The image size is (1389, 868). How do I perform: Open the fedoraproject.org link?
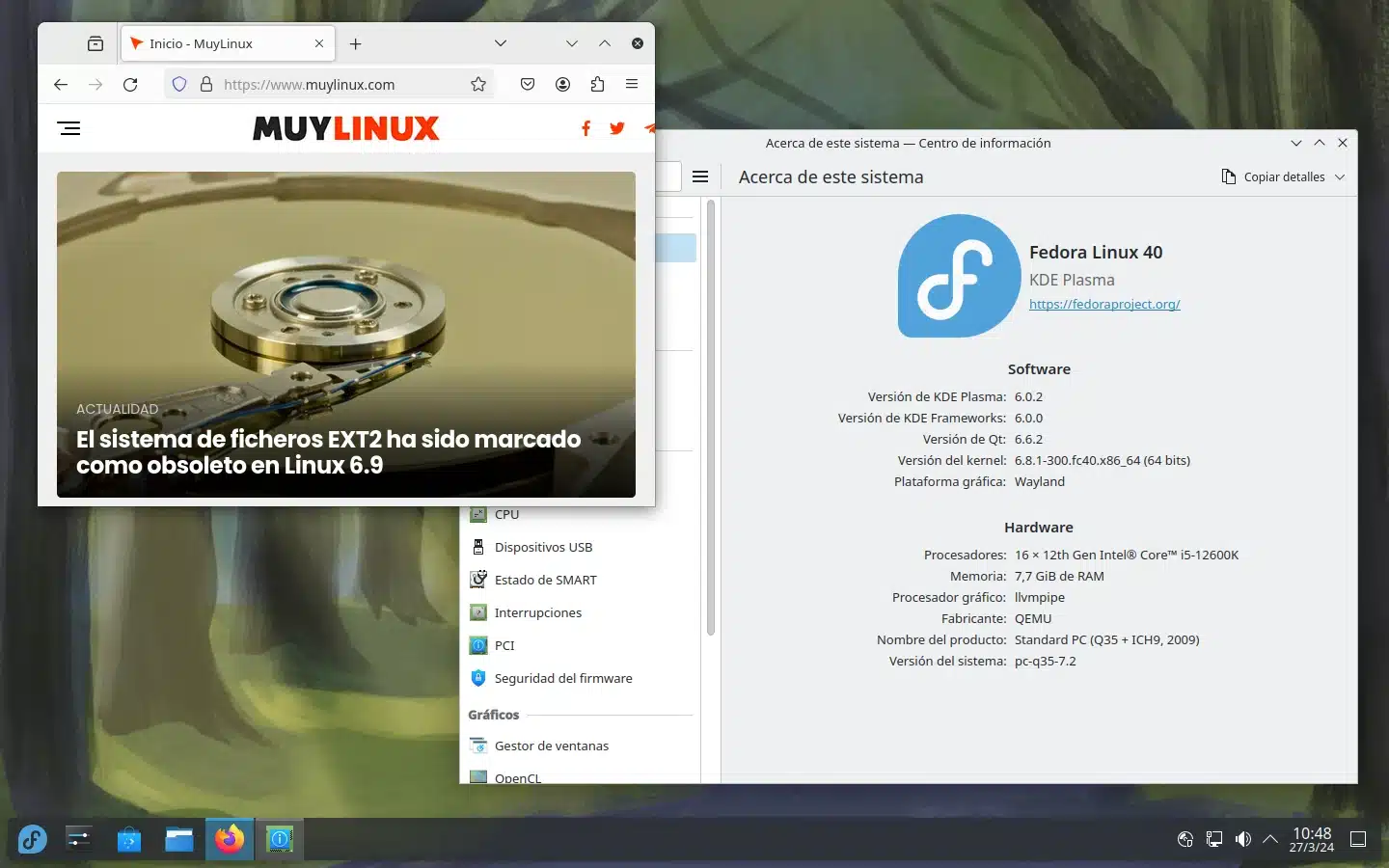click(x=1104, y=304)
